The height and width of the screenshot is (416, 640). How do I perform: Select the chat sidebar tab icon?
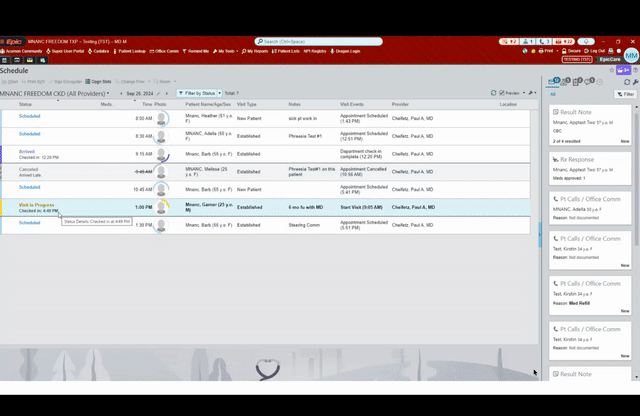click(x=589, y=82)
